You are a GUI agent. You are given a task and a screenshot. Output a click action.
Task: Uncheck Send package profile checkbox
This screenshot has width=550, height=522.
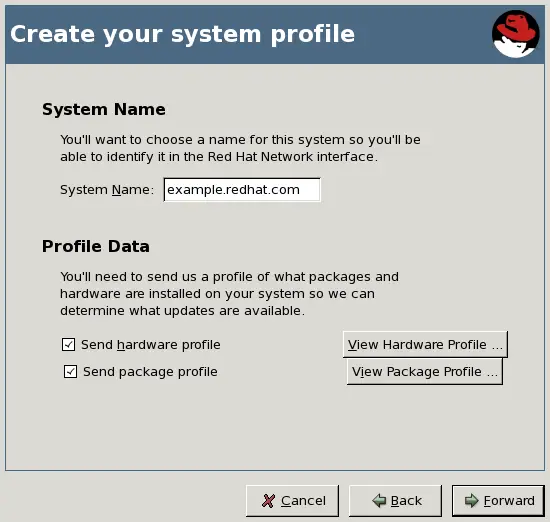coord(70,372)
